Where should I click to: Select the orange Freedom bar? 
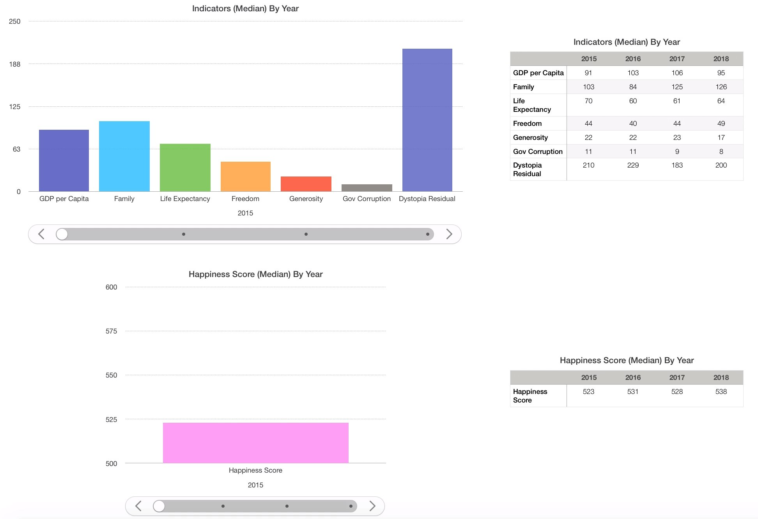pos(246,176)
